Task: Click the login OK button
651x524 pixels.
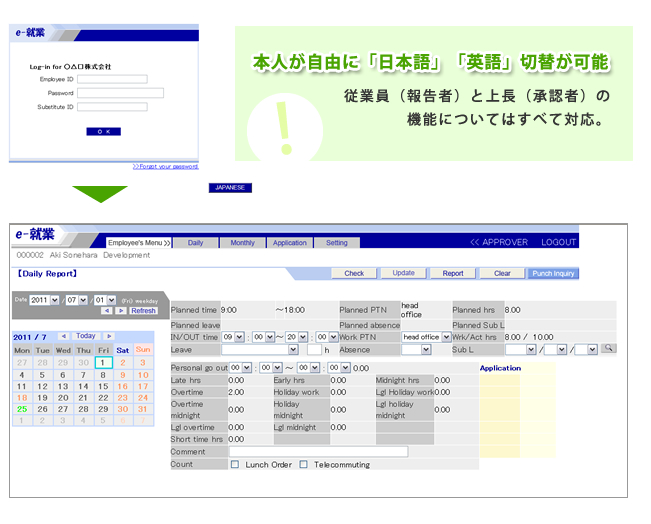Action: [x=103, y=132]
